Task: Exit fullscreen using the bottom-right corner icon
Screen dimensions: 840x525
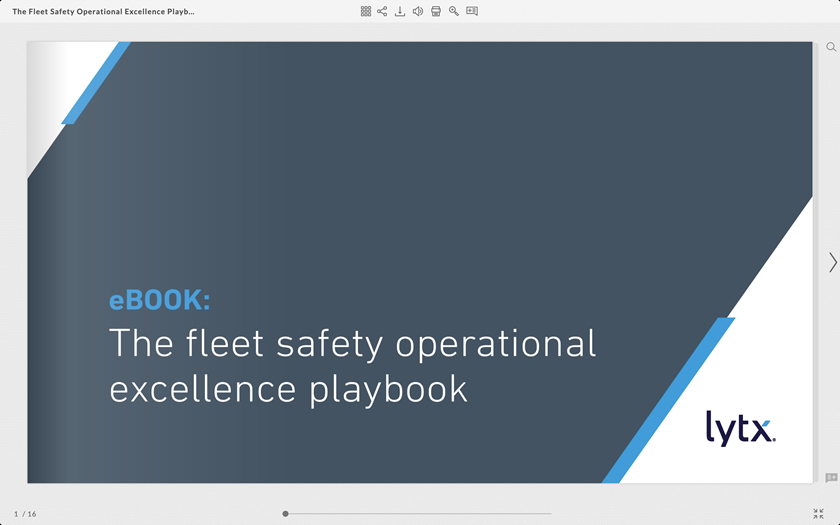Action: [818, 513]
